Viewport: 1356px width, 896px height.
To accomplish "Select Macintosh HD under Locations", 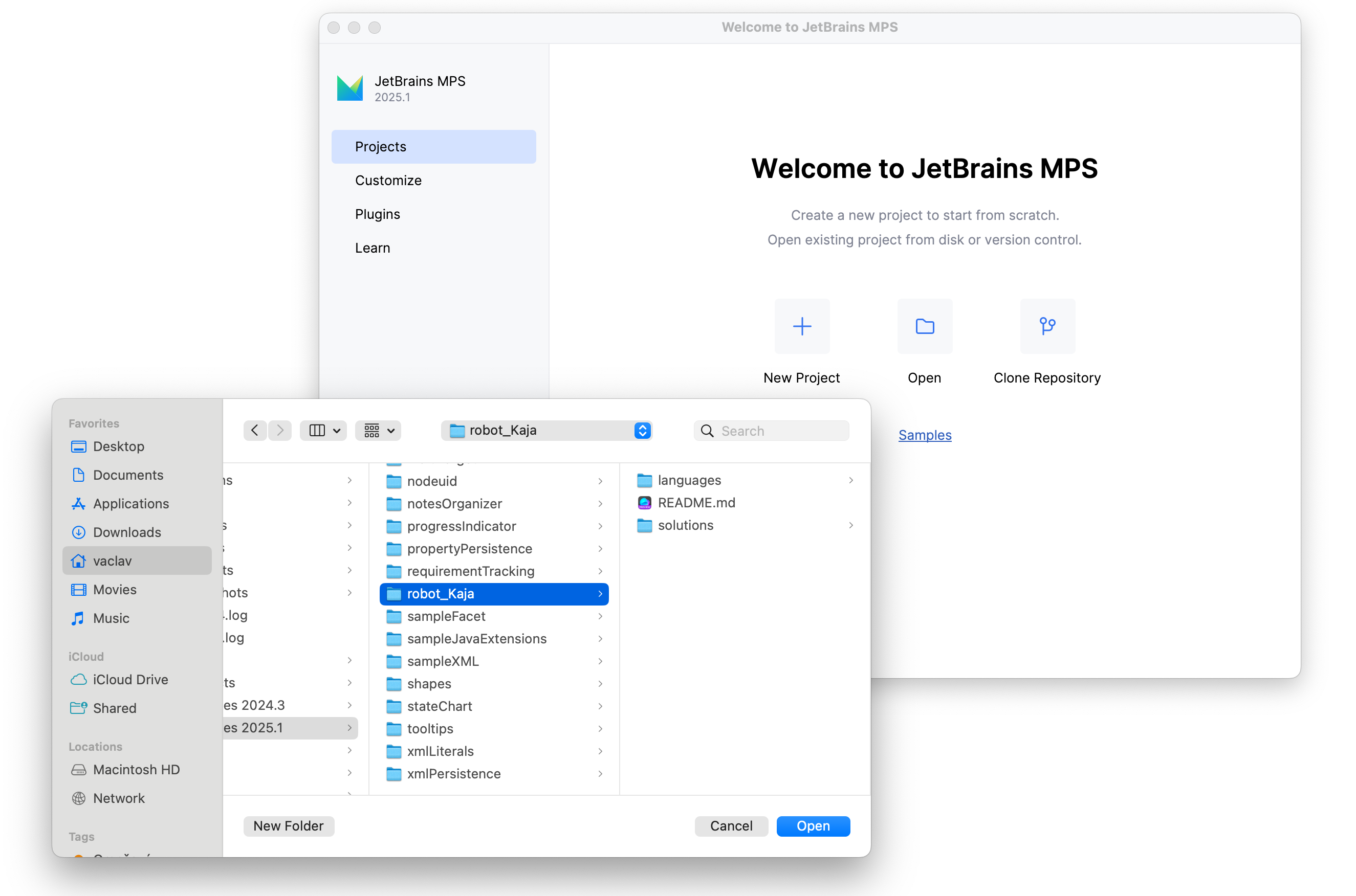I will pos(136,770).
